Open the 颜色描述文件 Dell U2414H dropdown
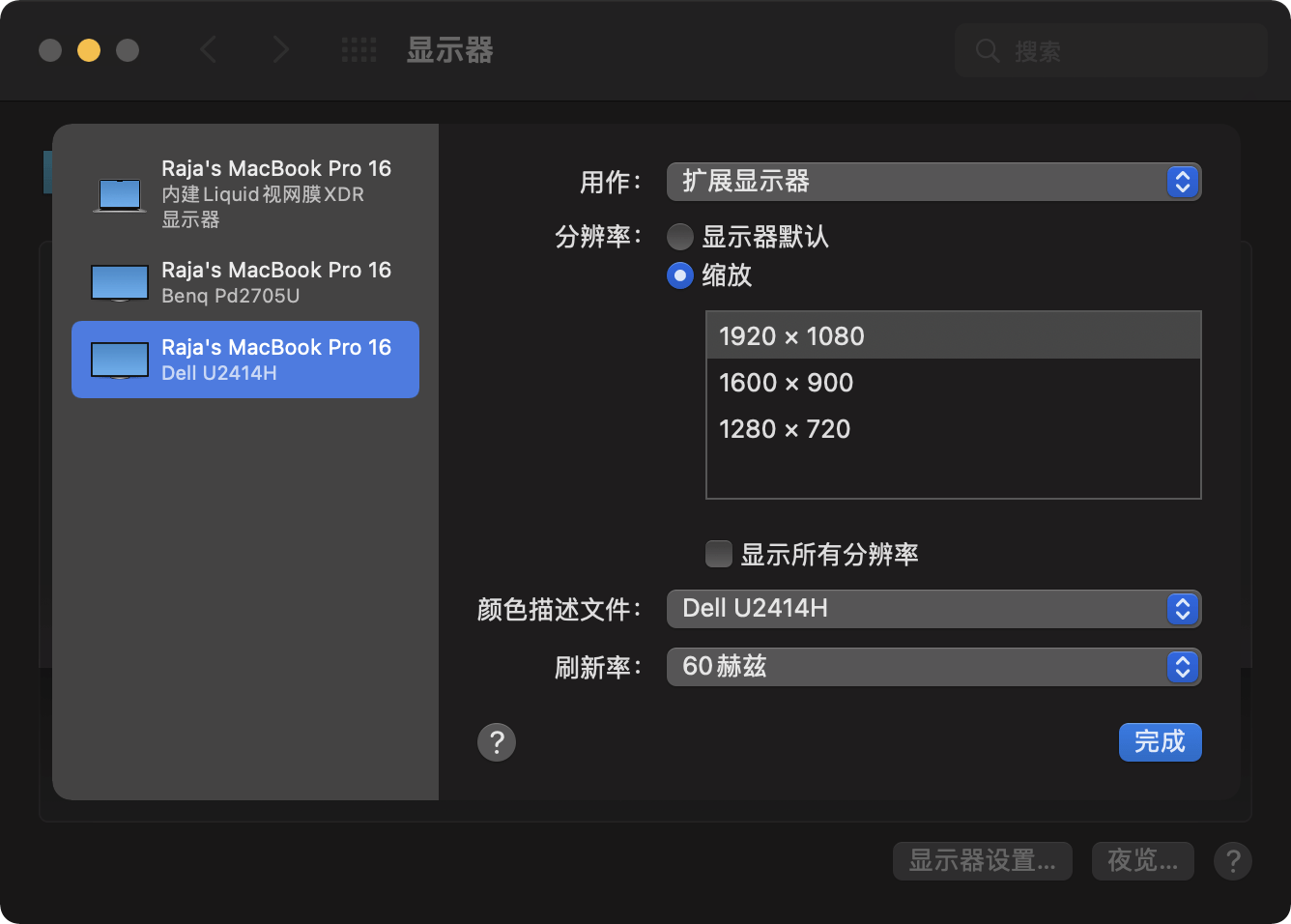Screen dimensions: 1291x924 (933, 609)
